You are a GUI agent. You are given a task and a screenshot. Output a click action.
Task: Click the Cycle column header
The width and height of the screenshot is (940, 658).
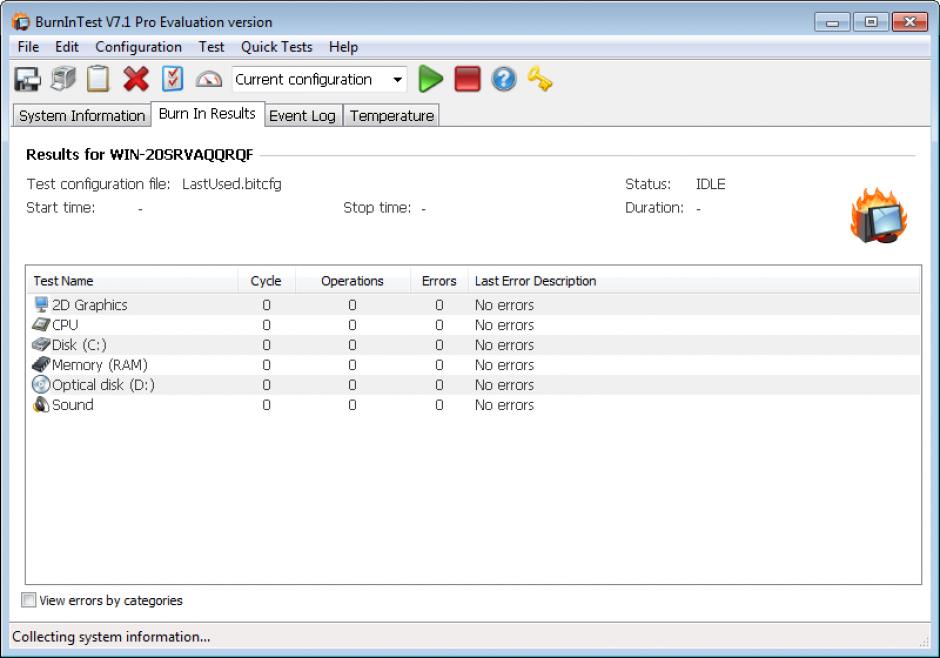[266, 280]
